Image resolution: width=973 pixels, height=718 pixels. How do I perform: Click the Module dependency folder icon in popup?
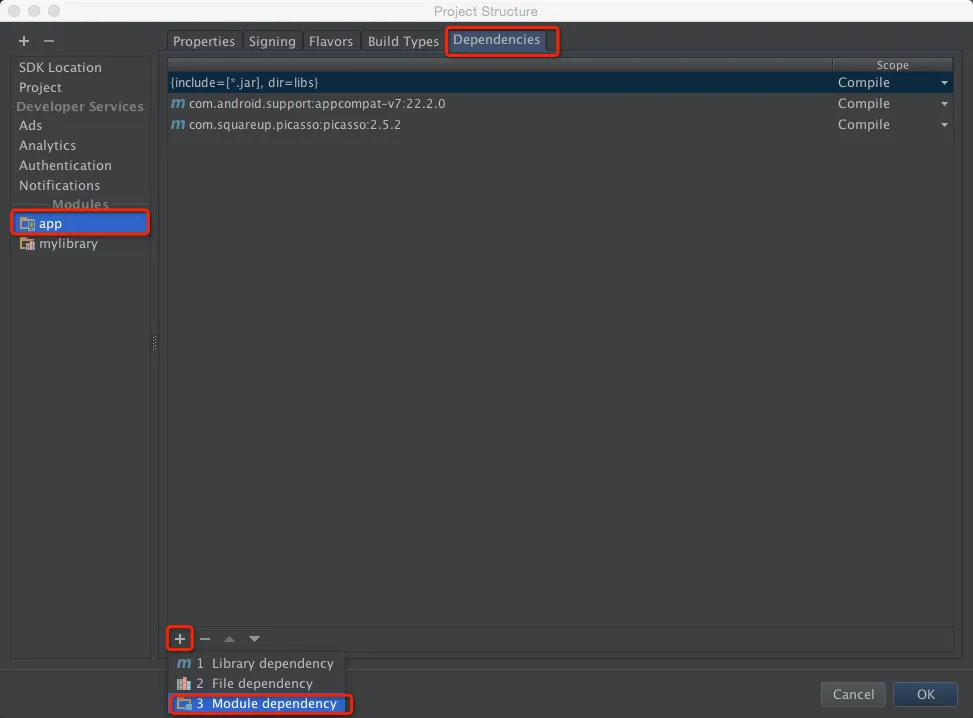click(x=184, y=704)
